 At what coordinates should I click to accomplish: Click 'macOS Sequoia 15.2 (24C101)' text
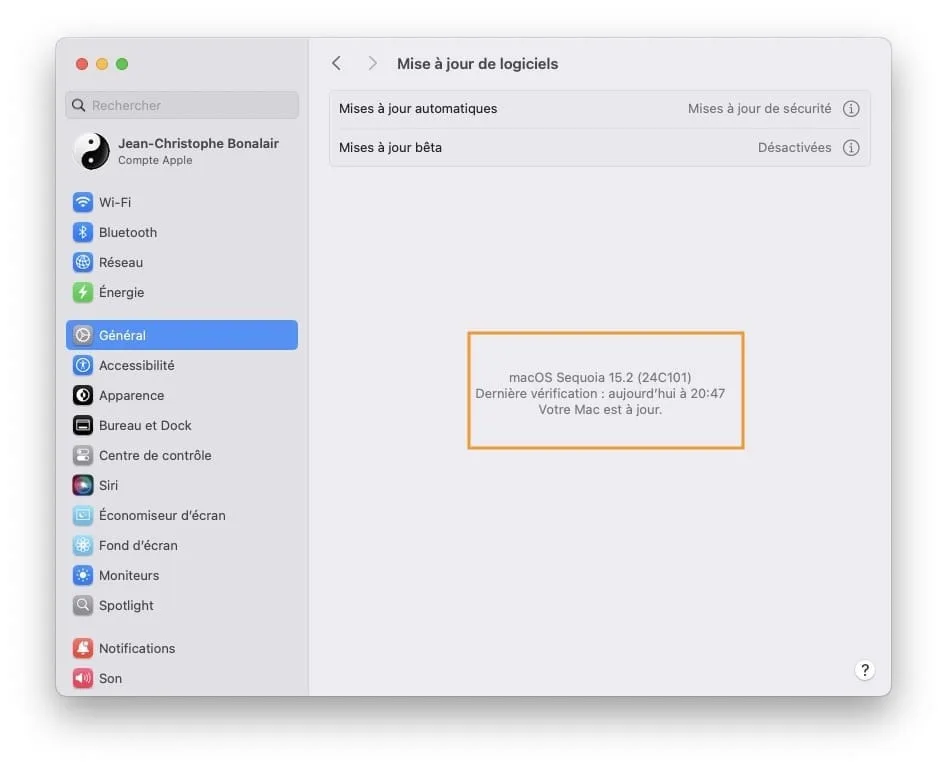(600, 377)
